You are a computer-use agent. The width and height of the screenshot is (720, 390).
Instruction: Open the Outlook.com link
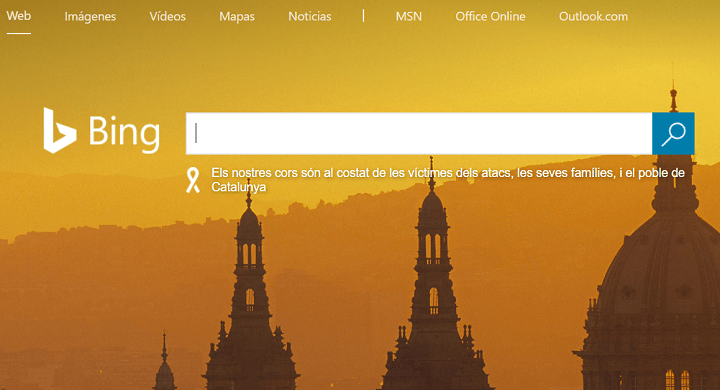(x=593, y=17)
